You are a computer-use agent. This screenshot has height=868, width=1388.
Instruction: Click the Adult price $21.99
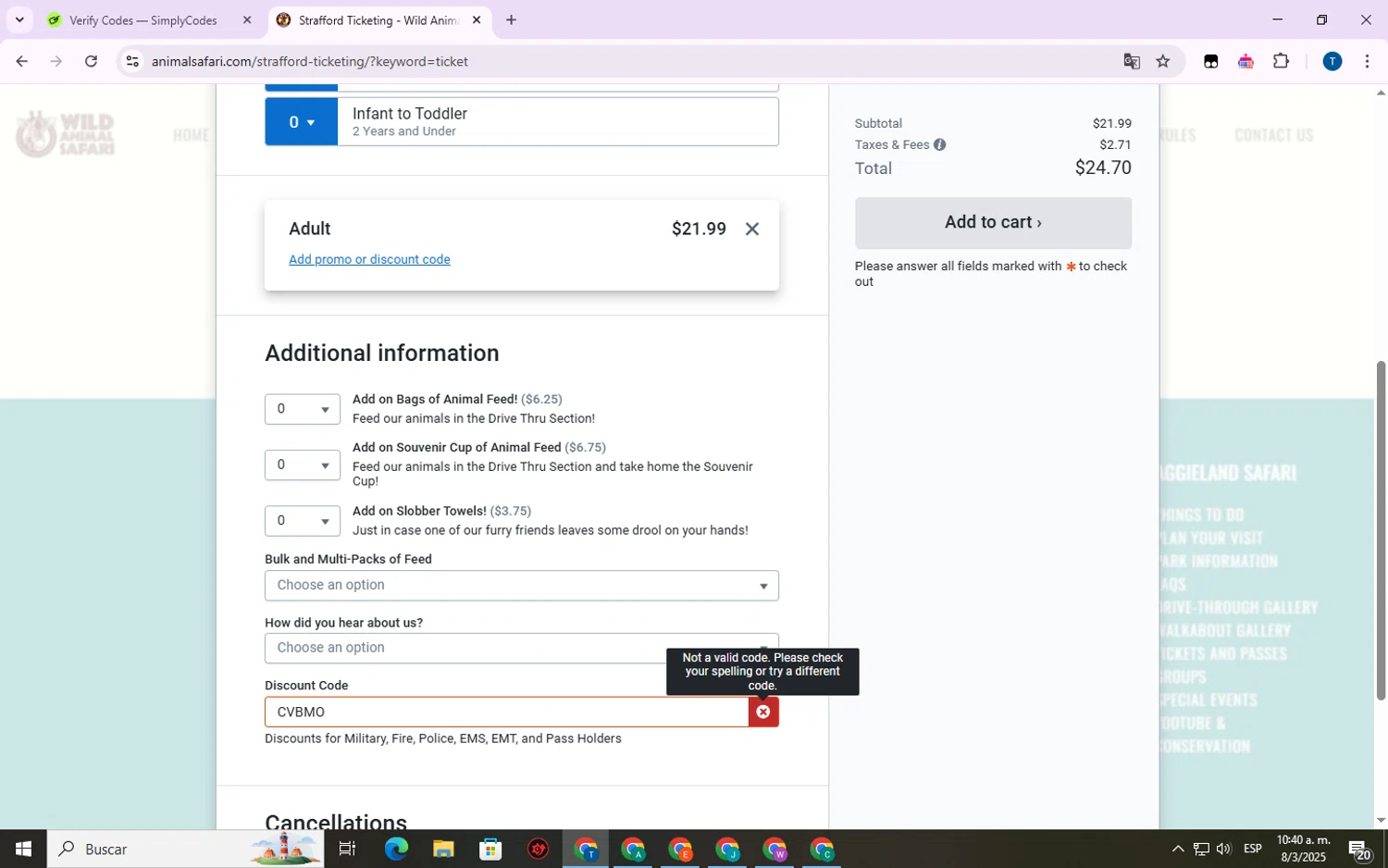[699, 229]
